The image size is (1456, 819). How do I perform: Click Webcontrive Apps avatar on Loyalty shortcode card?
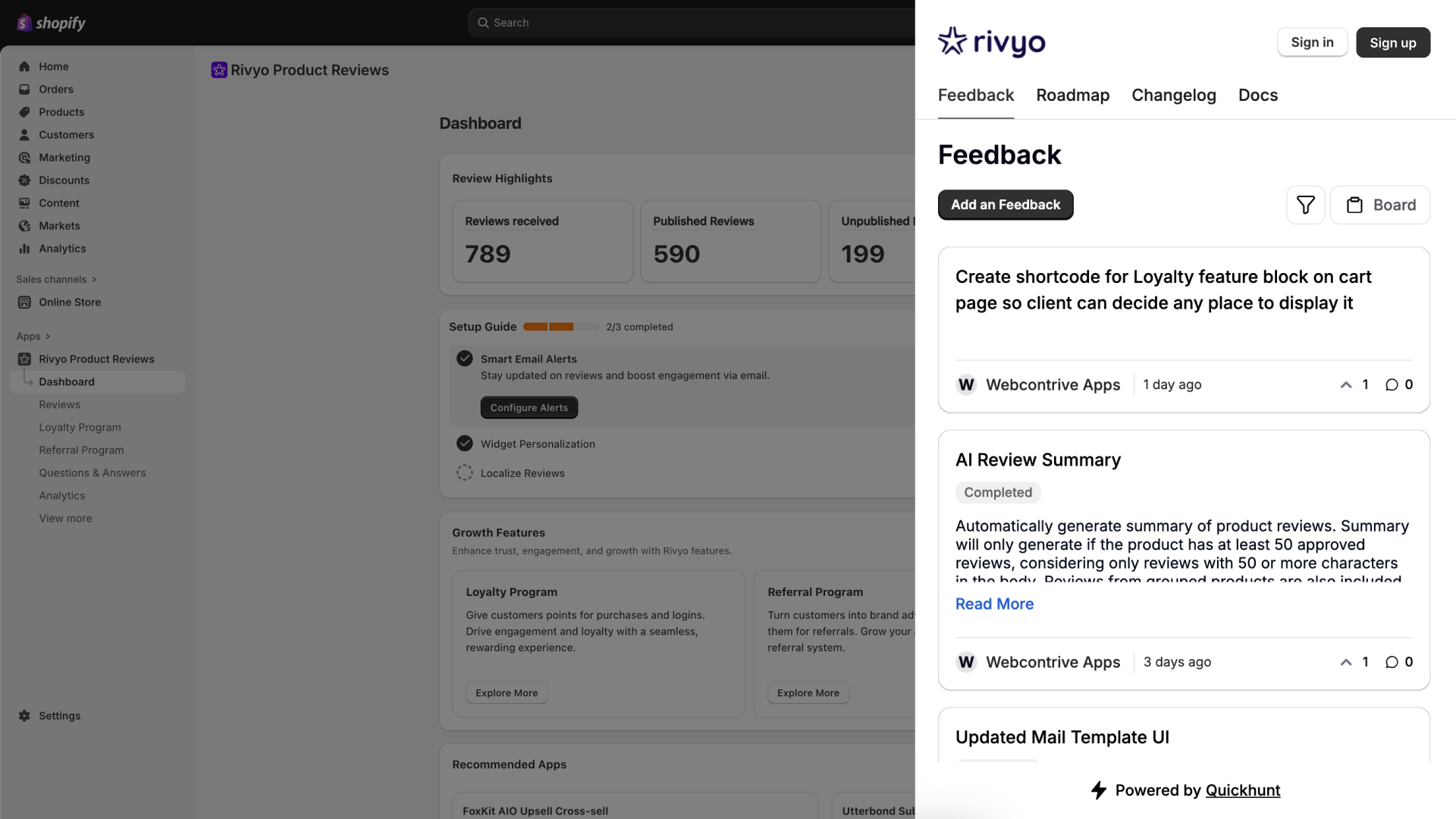(966, 384)
